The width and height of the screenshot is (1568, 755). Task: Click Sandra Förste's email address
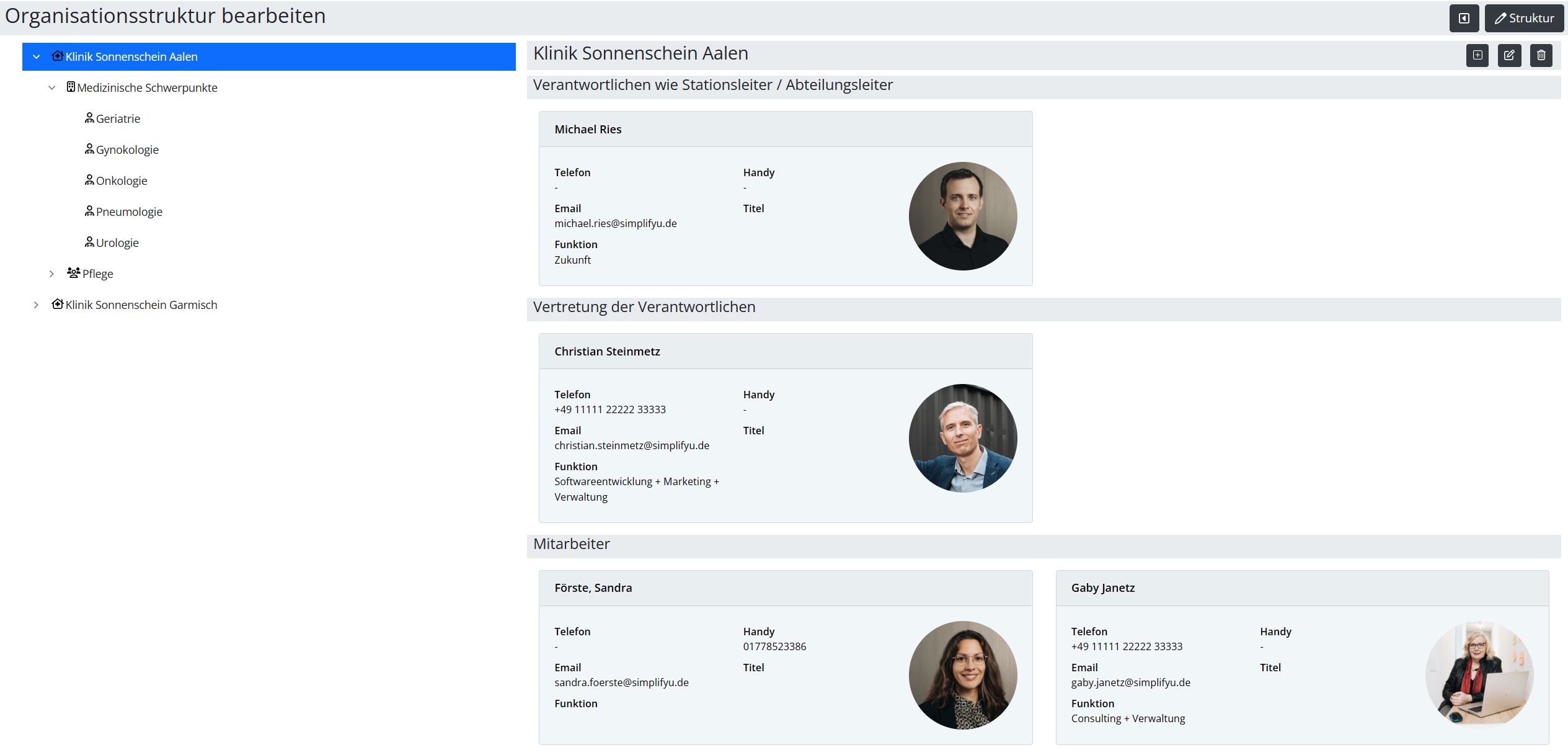(621, 682)
